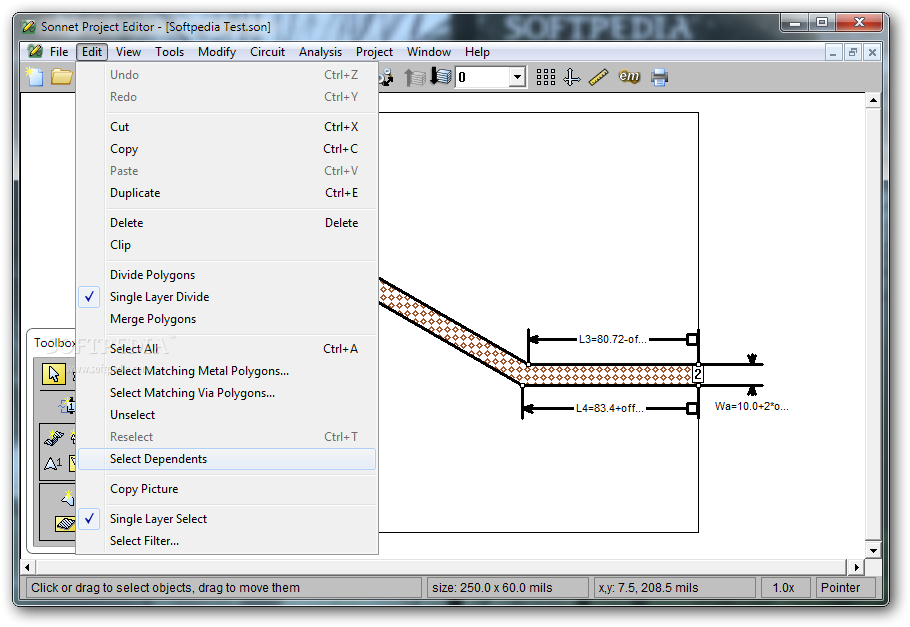Click the draw polygon tool in Toolbox
This screenshot has width=910, height=627.
coord(68,498)
